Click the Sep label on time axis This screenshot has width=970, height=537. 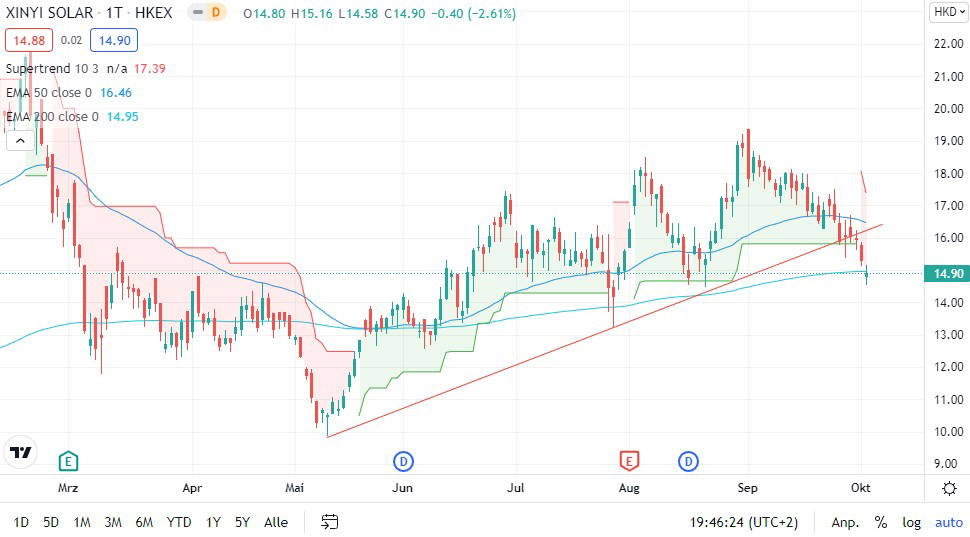[747, 488]
